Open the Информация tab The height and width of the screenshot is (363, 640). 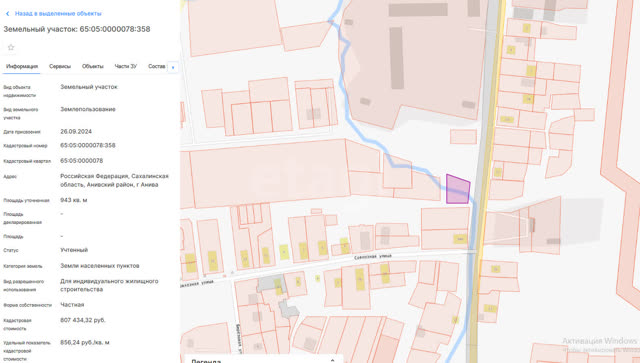click(x=22, y=66)
